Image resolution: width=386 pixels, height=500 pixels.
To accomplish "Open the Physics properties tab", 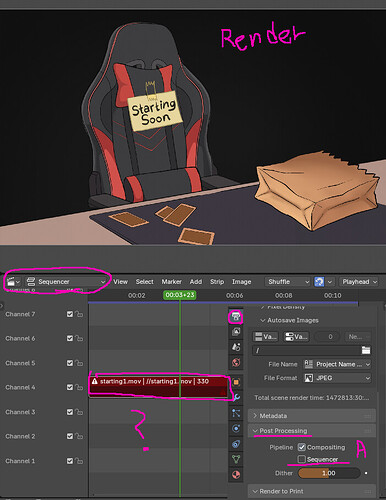I will pos(236,428).
